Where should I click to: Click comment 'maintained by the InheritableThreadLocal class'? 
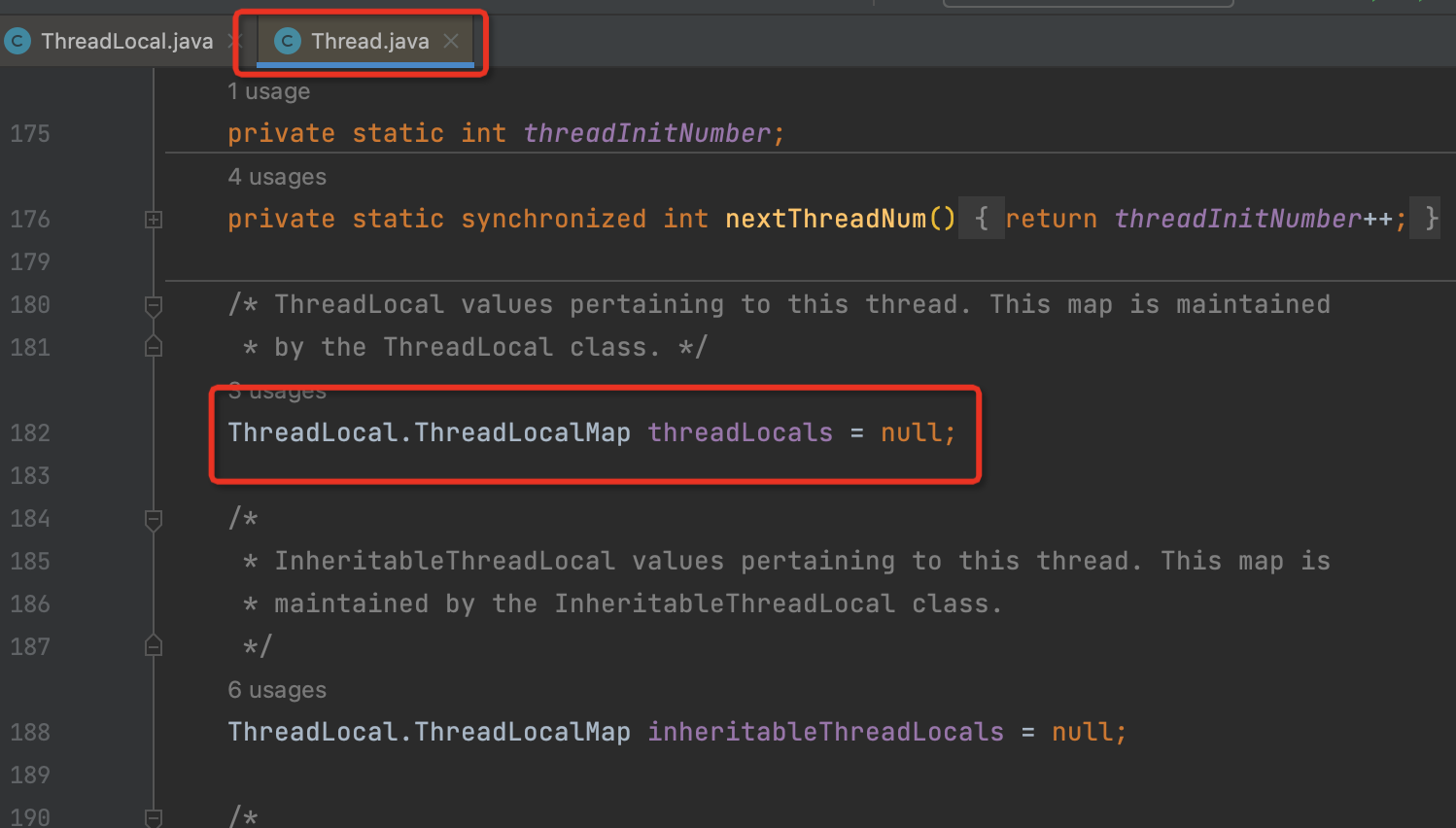(x=632, y=604)
